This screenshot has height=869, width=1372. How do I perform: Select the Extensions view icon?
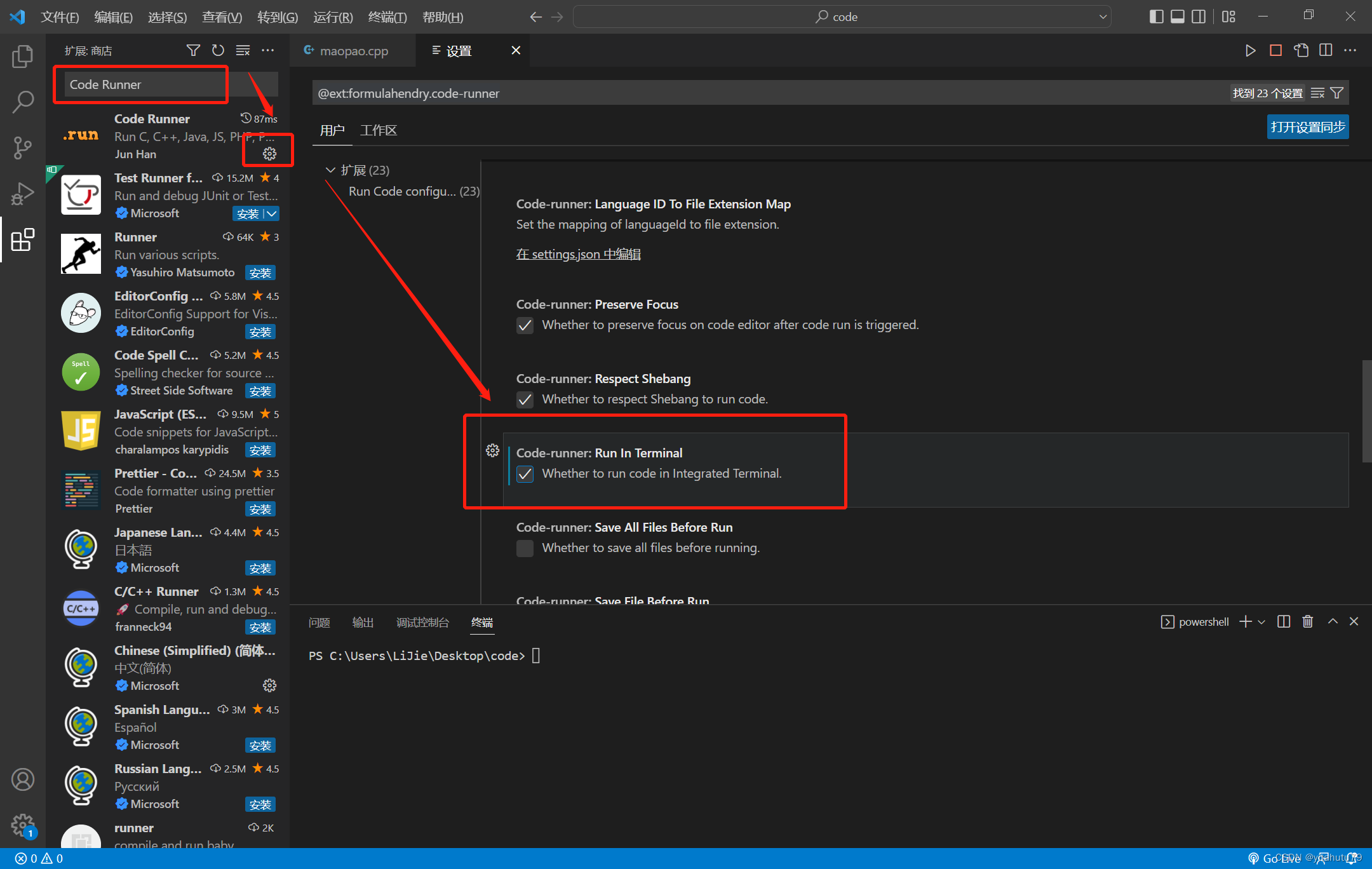tap(23, 239)
